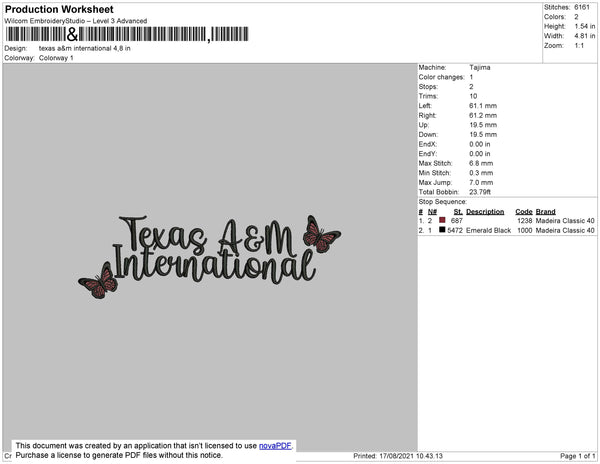Click the 'Description' column header
The height and width of the screenshot is (464, 600).
485,212
